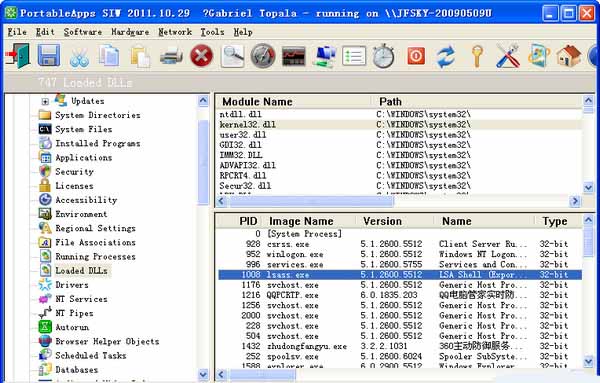600x383 pixels.
Task: Select the ADVAPI32.dll module row
Action: point(399,166)
